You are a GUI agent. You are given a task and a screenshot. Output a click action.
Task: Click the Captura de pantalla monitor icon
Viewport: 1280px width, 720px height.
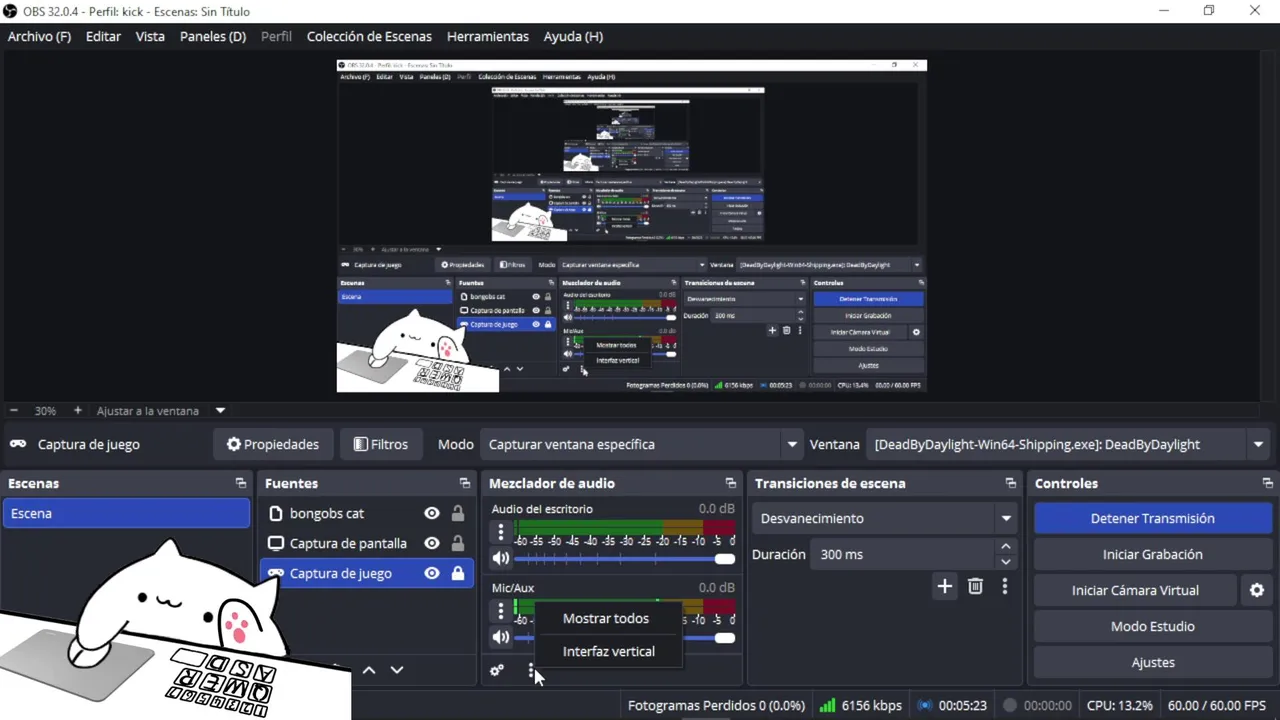(276, 543)
